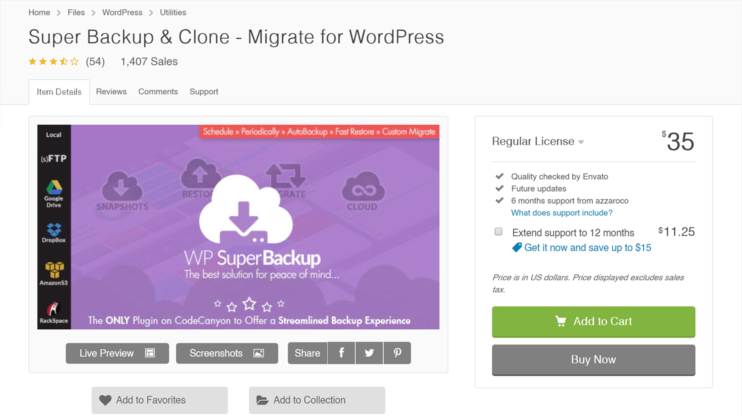
Task: Open the WordPress breadcrumb link
Action: [122, 12]
